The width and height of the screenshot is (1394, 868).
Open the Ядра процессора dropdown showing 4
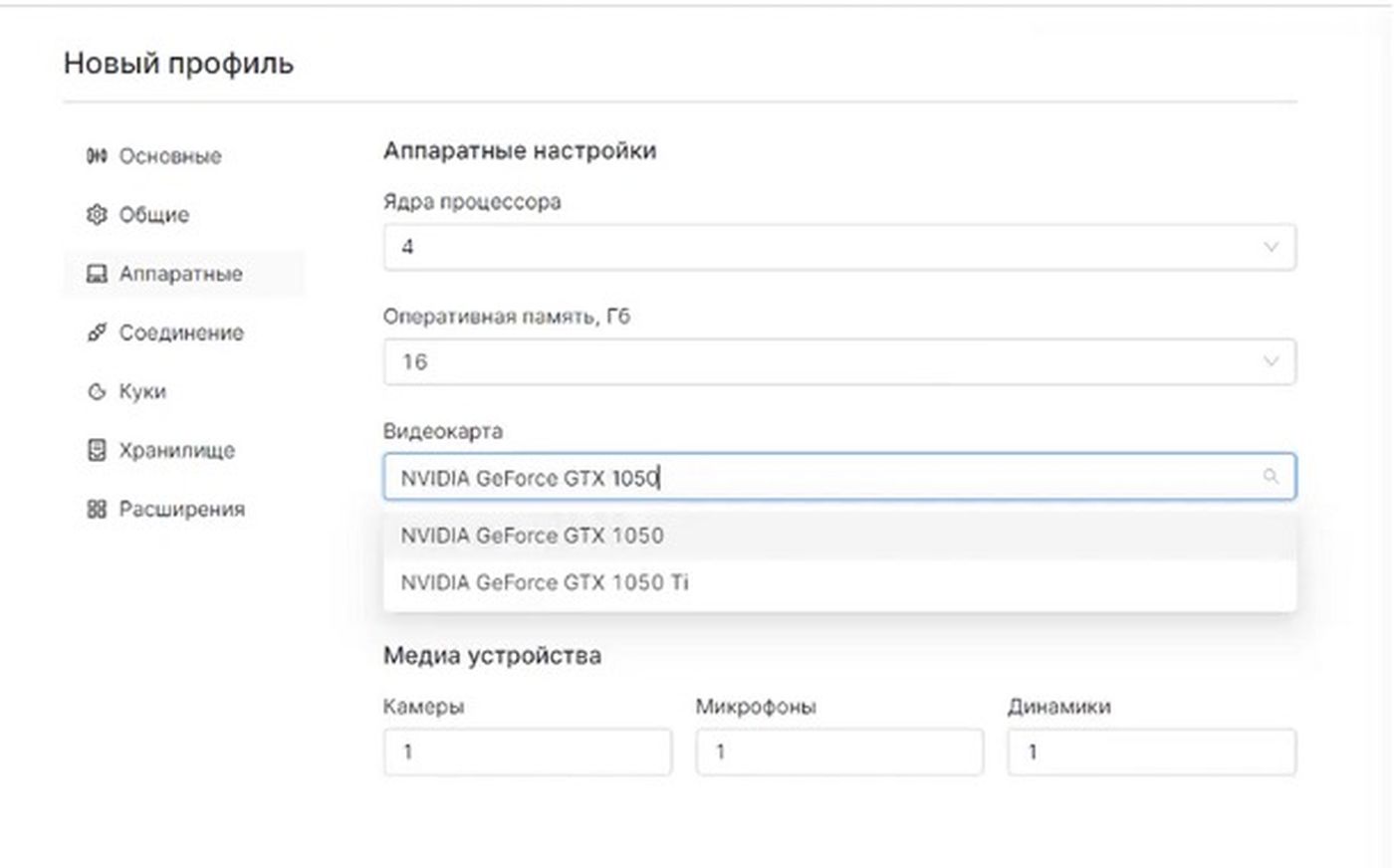coord(839,247)
